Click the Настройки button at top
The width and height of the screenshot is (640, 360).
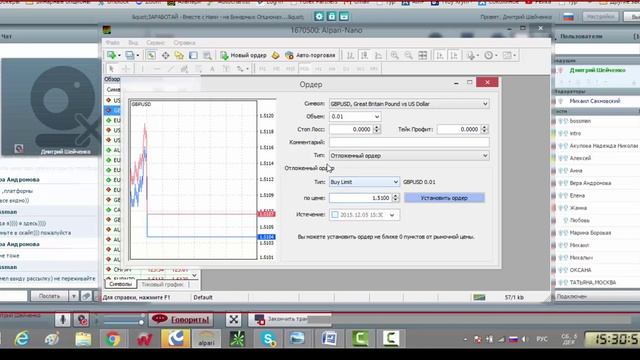point(600,17)
